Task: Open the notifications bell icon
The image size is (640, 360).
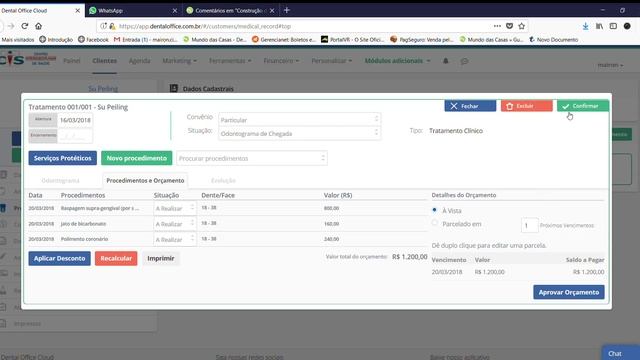Action: click(x=446, y=61)
